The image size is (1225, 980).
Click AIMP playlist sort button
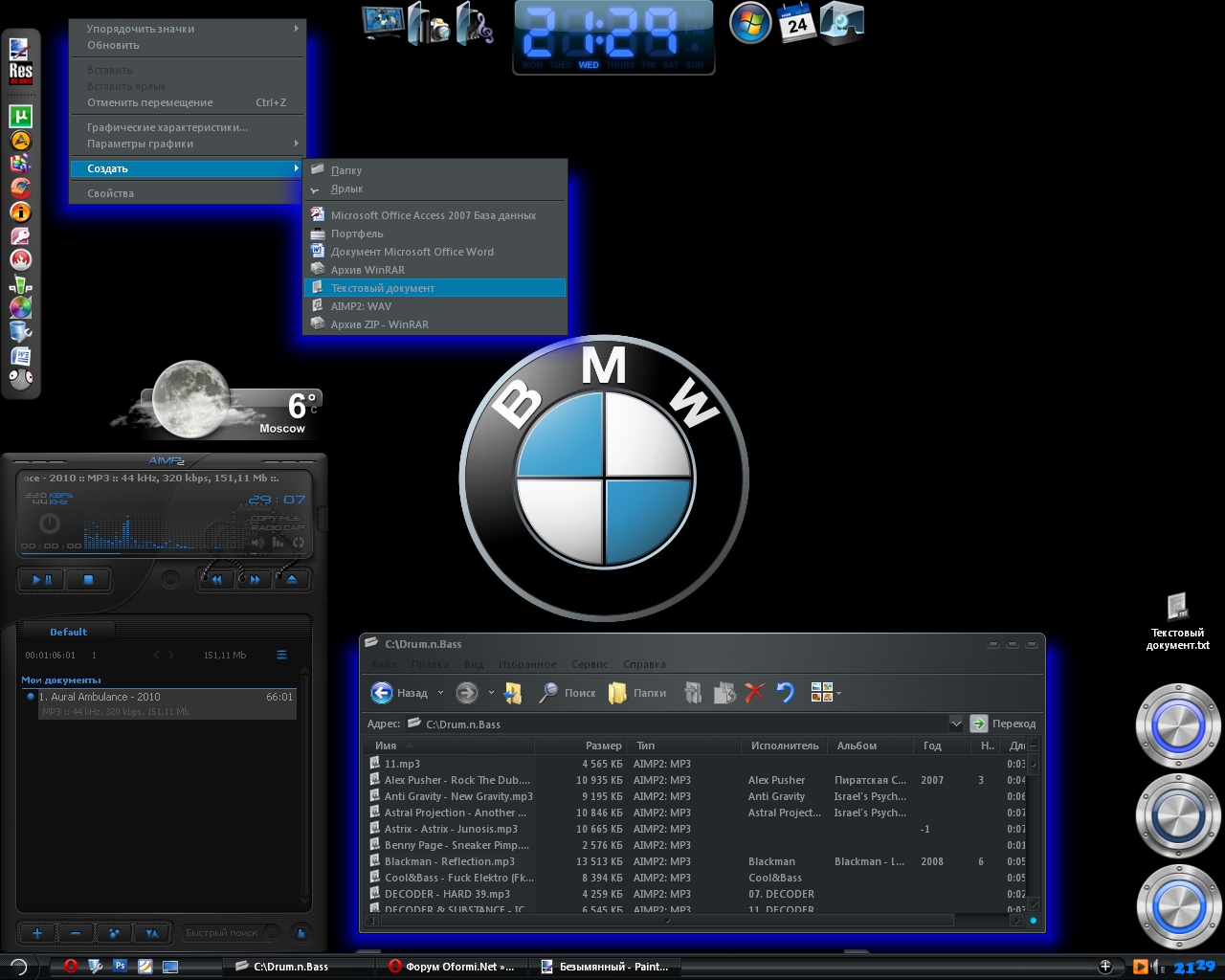[152, 933]
